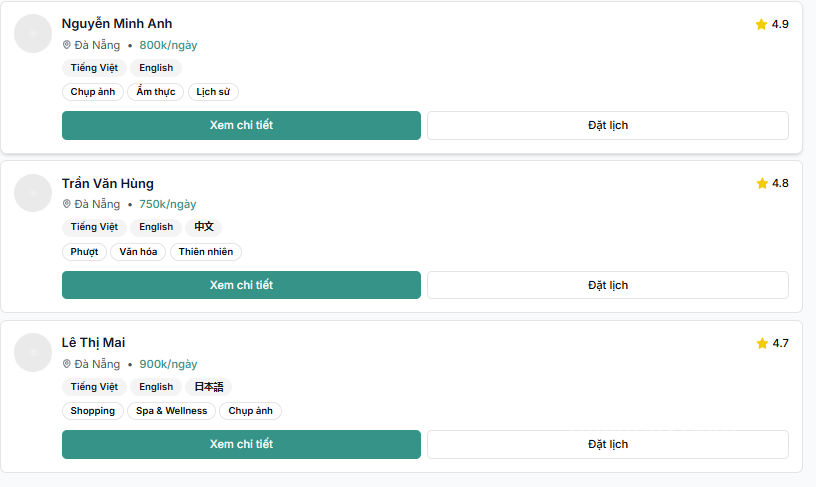Select the Lịch sử tag
The width and height of the screenshot is (816, 487).
213,92
